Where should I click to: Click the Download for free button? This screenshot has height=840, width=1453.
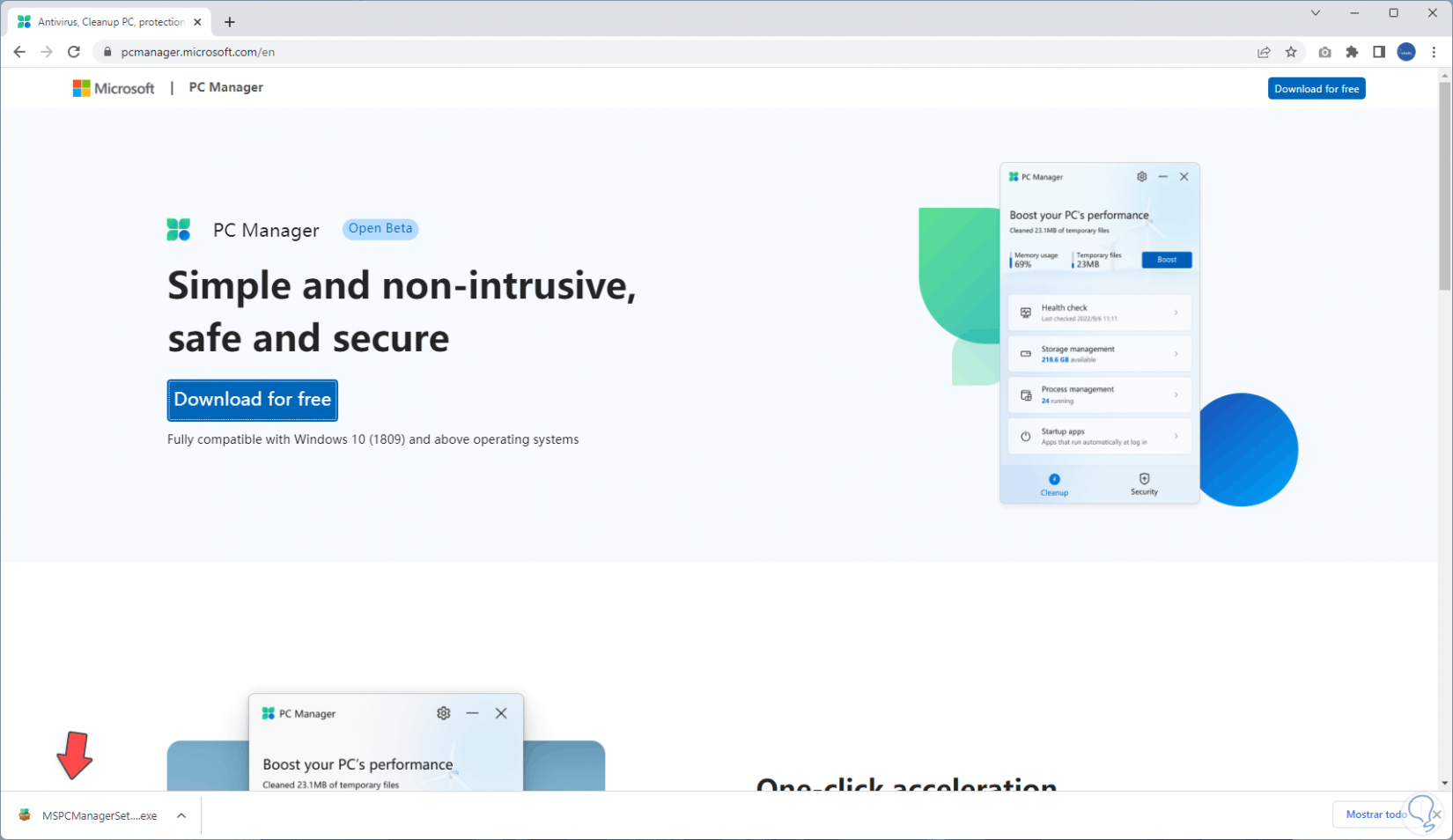[x=252, y=400]
